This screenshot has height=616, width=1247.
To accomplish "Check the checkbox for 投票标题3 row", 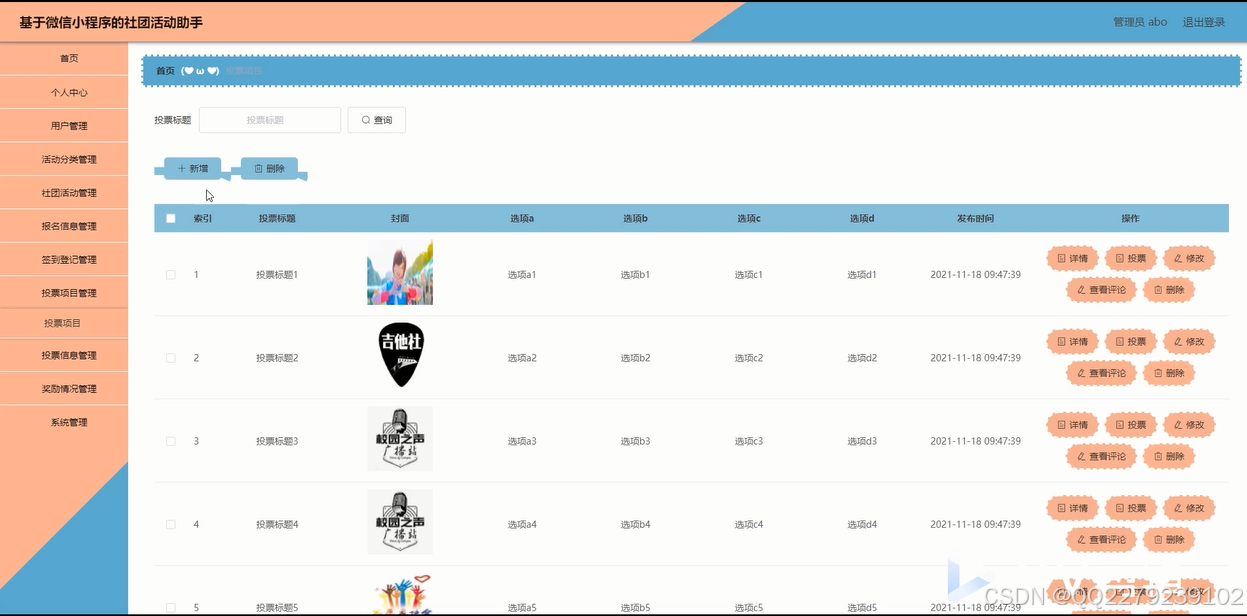I will 170,440.
